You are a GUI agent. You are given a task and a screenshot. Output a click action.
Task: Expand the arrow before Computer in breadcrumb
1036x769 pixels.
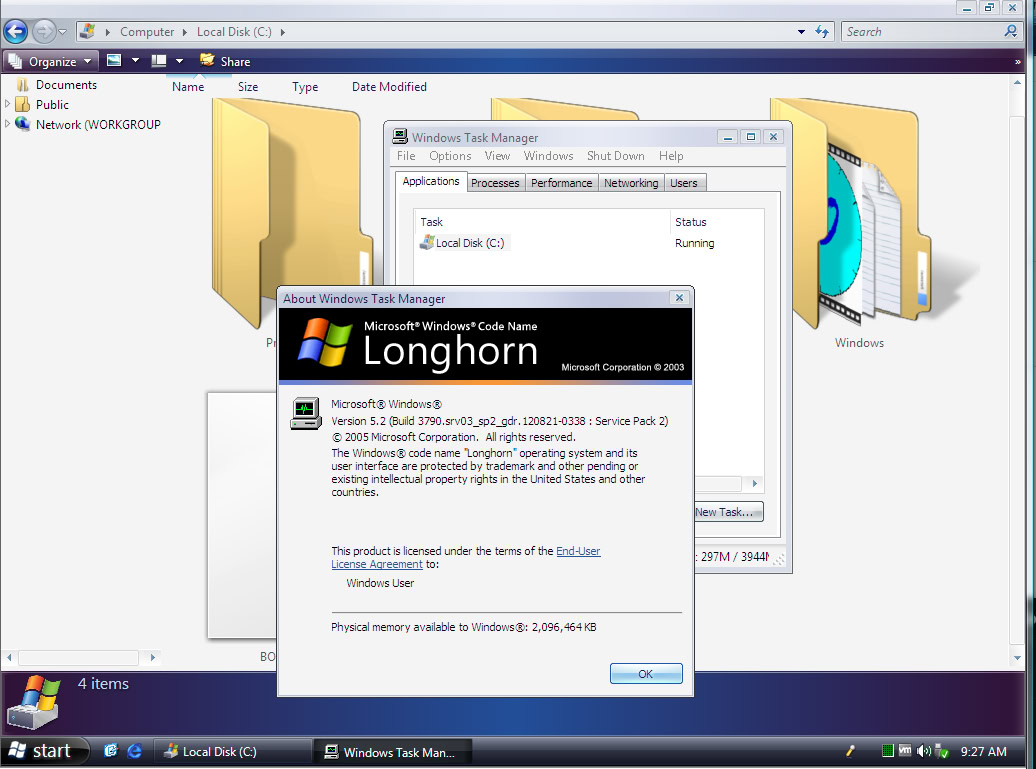point(108,32)
